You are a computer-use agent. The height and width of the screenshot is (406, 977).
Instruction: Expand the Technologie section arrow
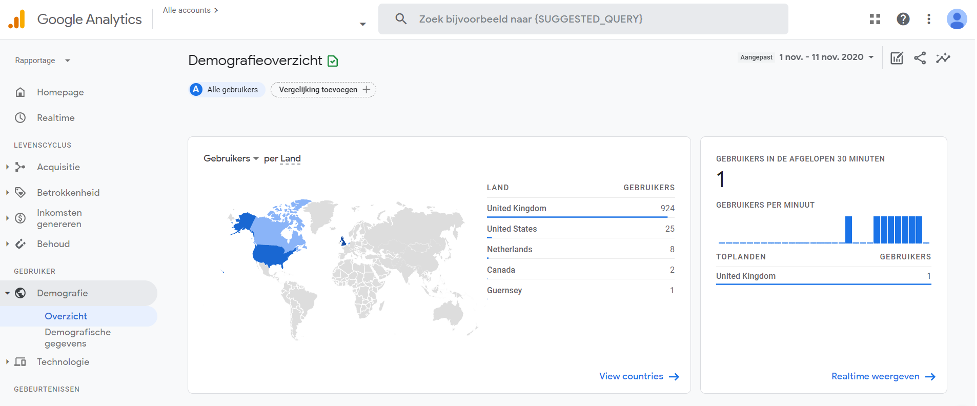(x=7, y=362)
